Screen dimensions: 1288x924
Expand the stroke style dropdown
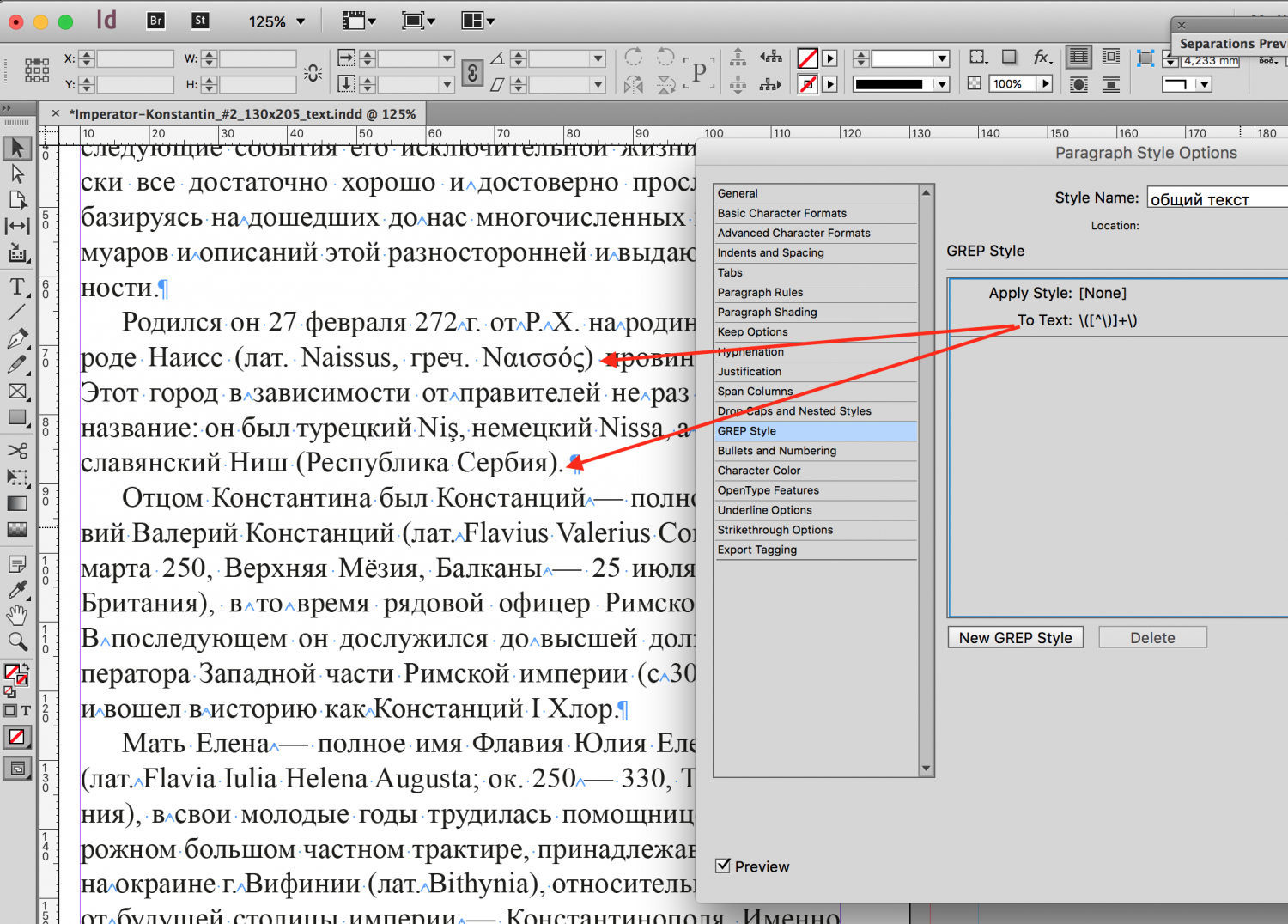pyautogui.click(x=942, y=84)
